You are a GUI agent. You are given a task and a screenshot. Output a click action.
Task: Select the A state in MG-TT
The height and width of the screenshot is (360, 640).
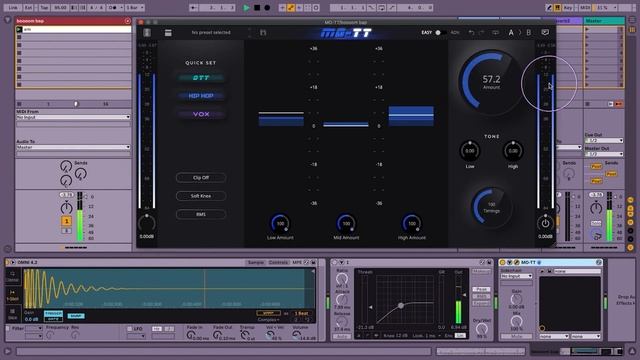[511, 32]
